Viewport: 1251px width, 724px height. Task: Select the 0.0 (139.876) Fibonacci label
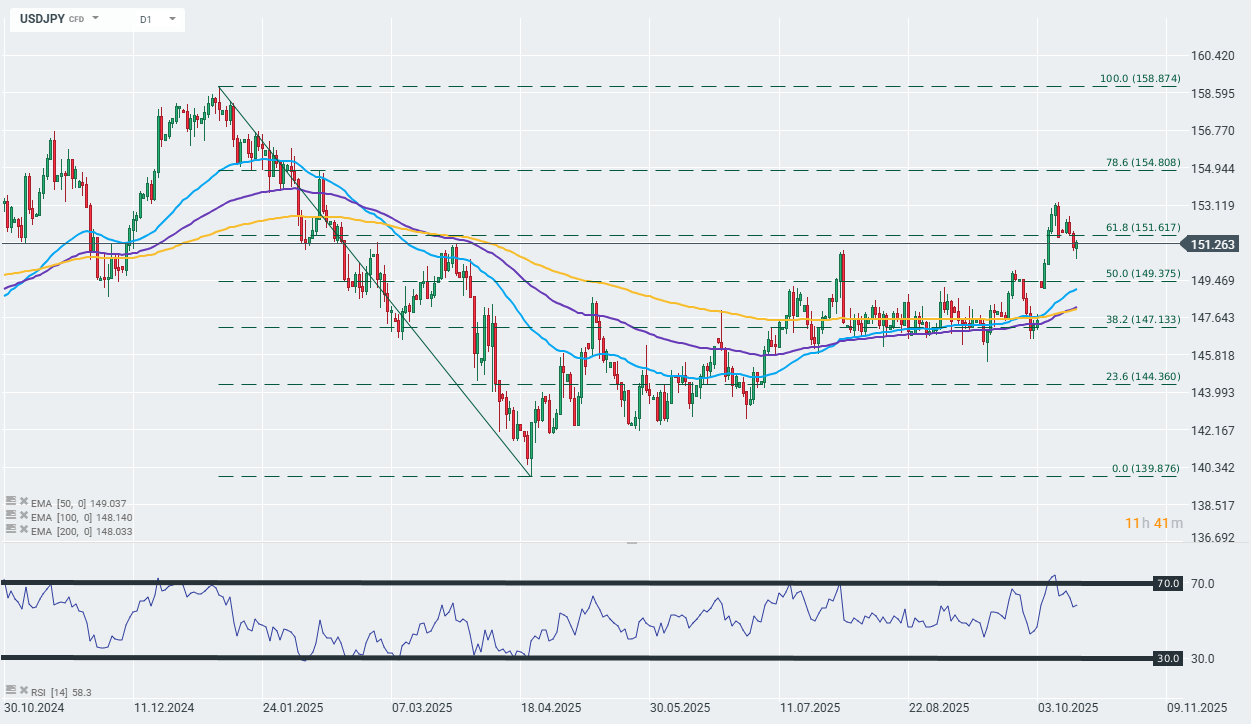1147,469
